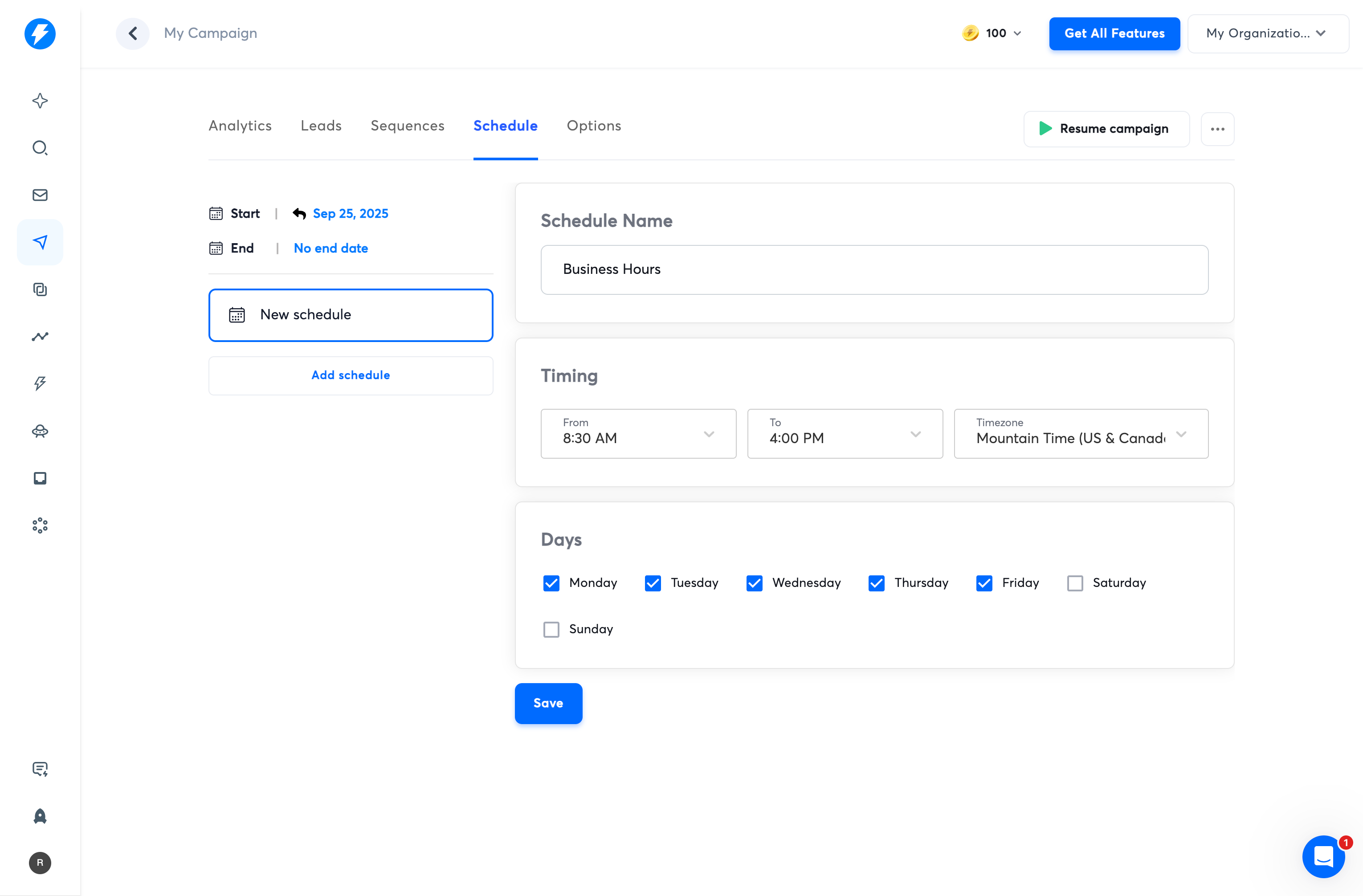
Task: Open the search icon in the sidebar
Action: [40, 148]
